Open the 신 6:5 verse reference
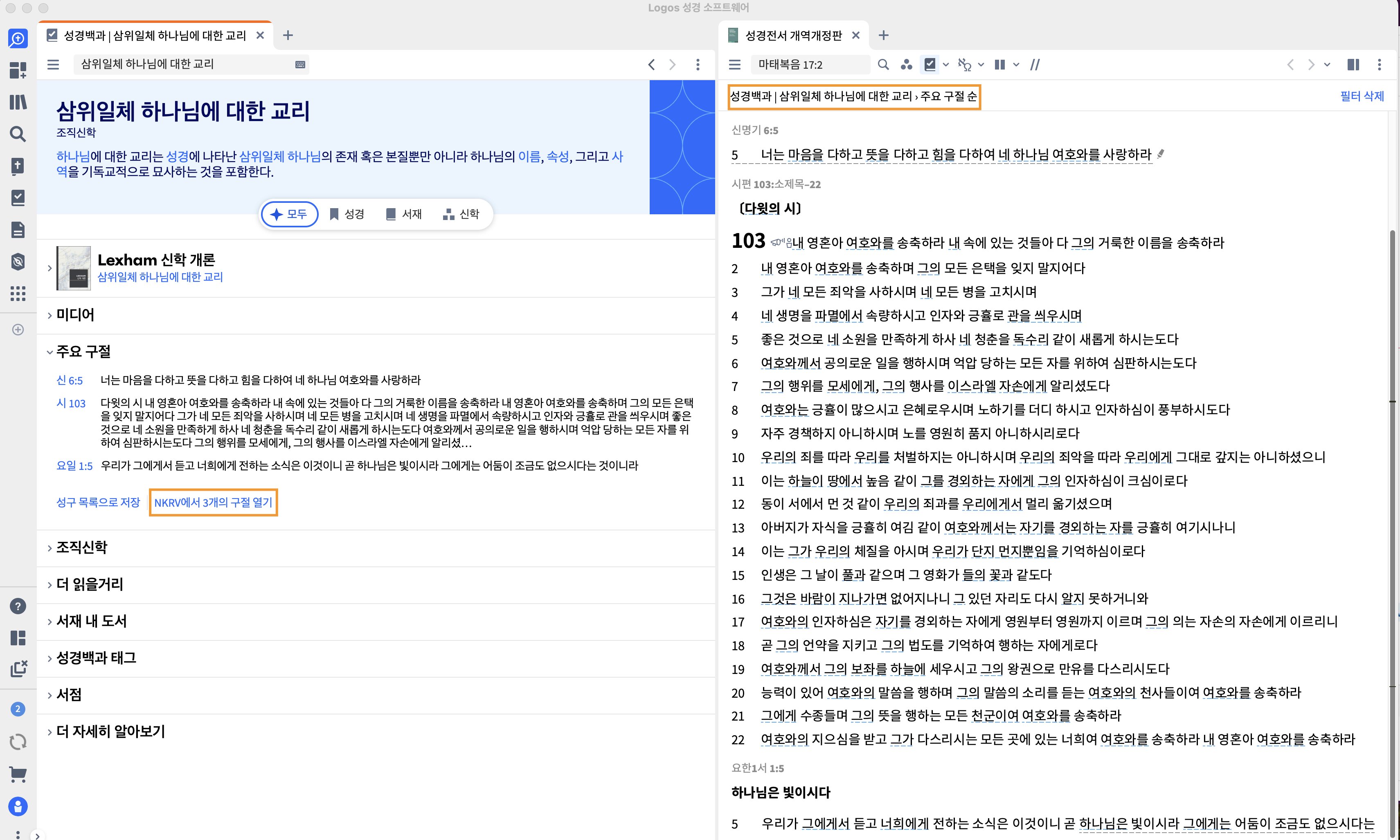Screen dimensions: 1400x840 70,380
